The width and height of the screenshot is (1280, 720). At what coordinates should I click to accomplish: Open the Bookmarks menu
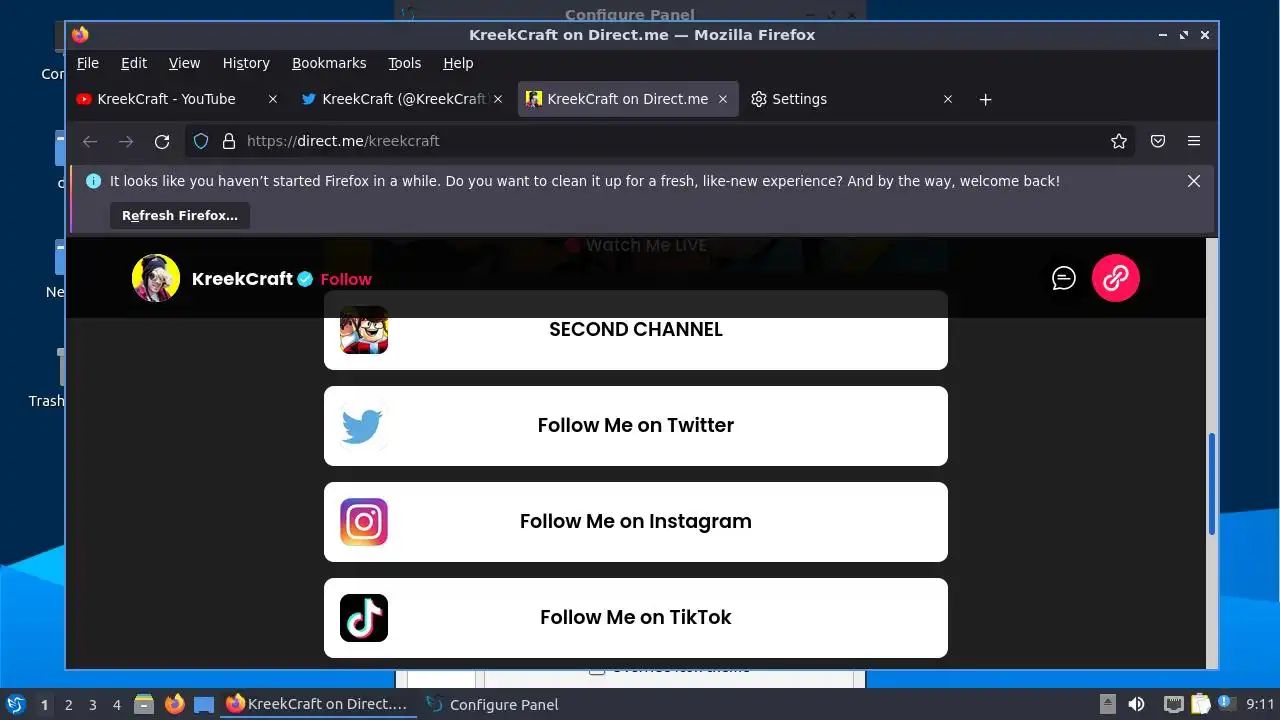coord(329,63)
